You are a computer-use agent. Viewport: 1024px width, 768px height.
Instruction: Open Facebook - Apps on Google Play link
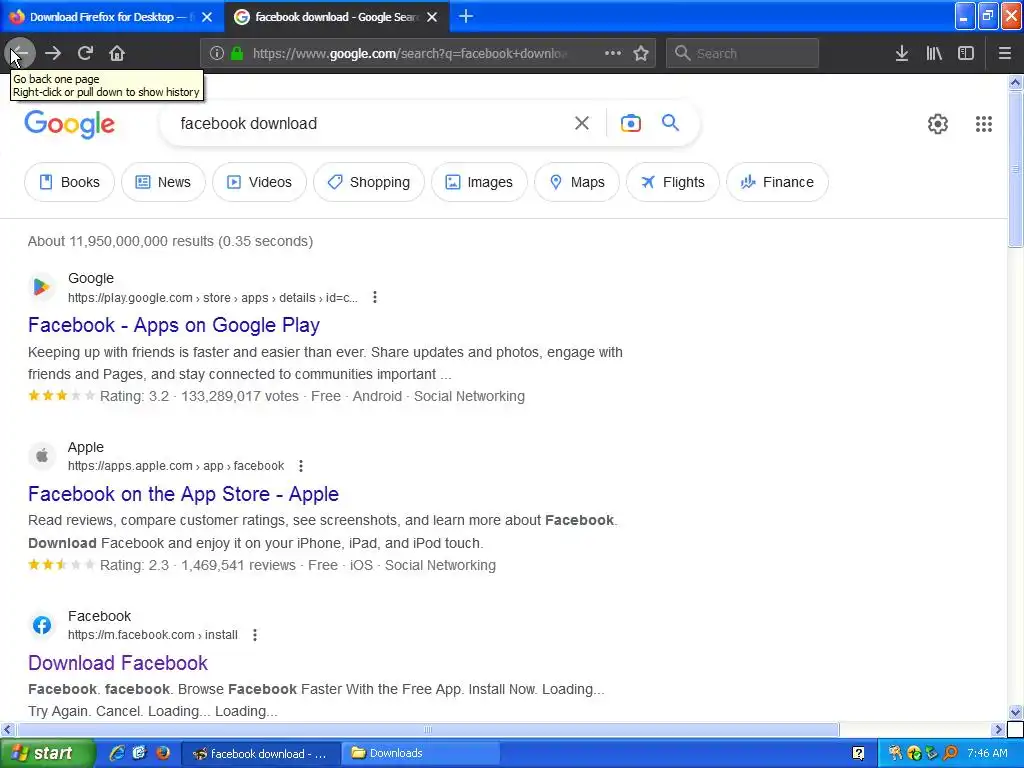click(174, 325)
